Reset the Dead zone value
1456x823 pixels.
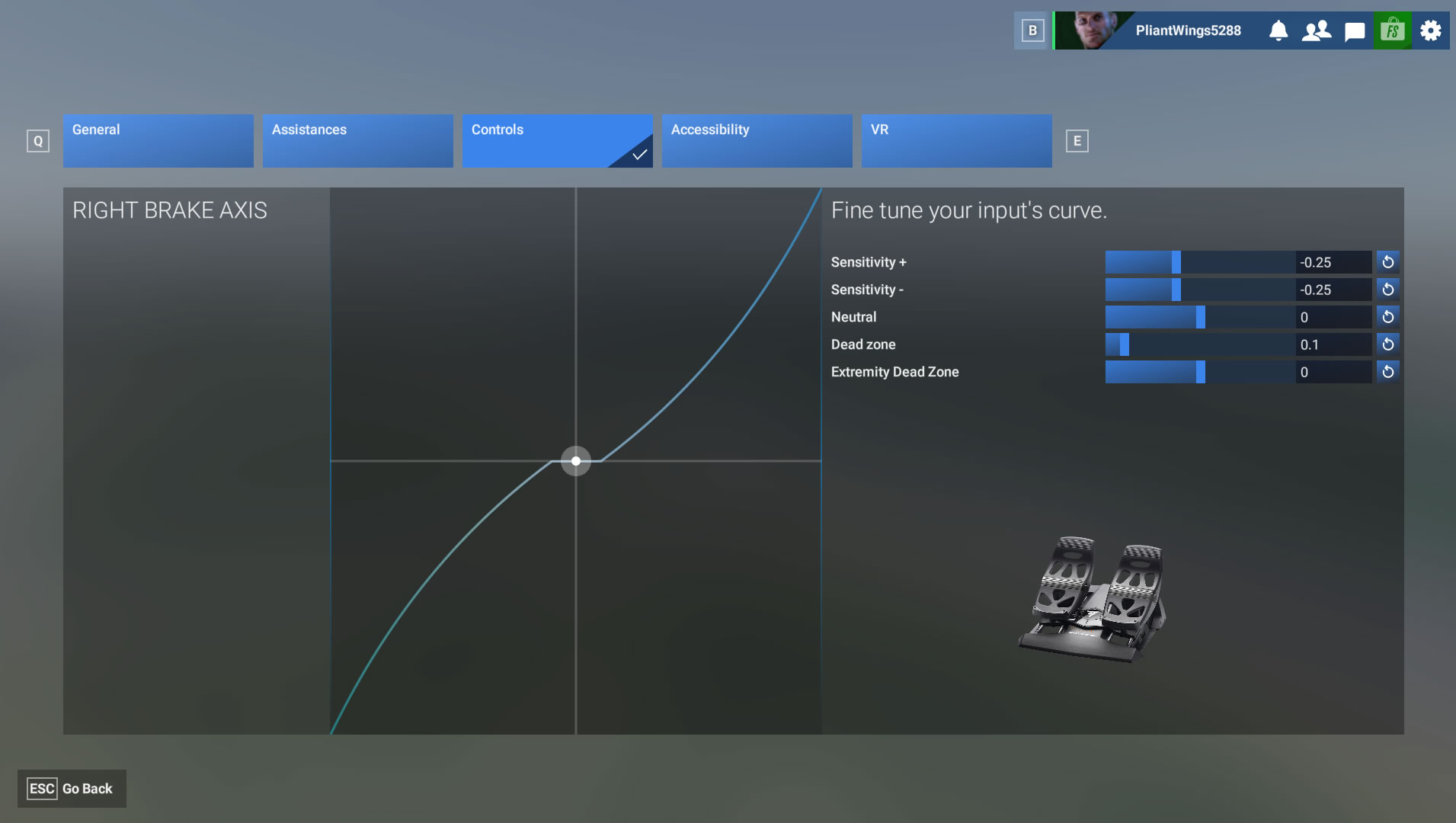(x=1387, y=344)
